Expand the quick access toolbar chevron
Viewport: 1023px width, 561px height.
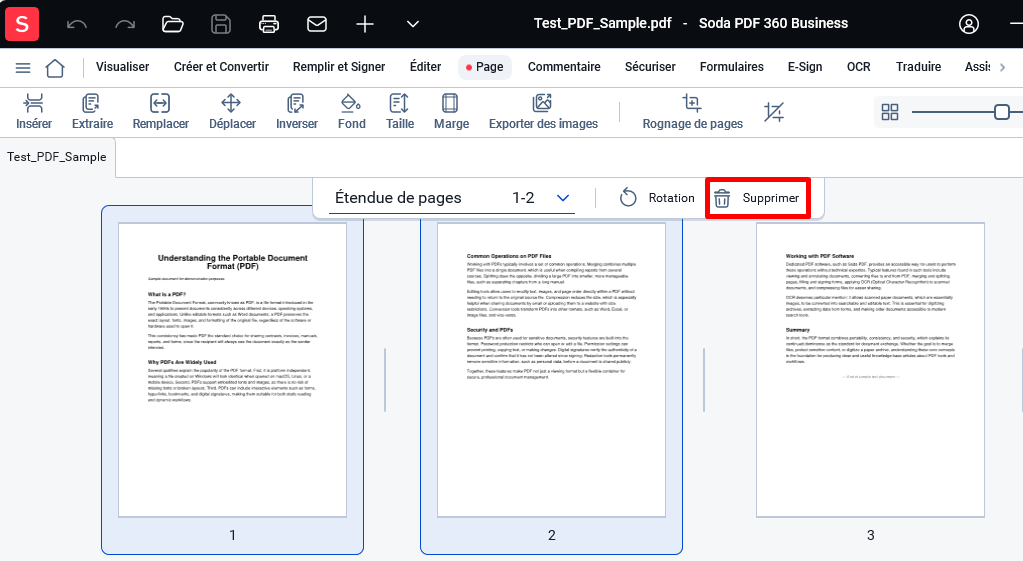point(412,25)
